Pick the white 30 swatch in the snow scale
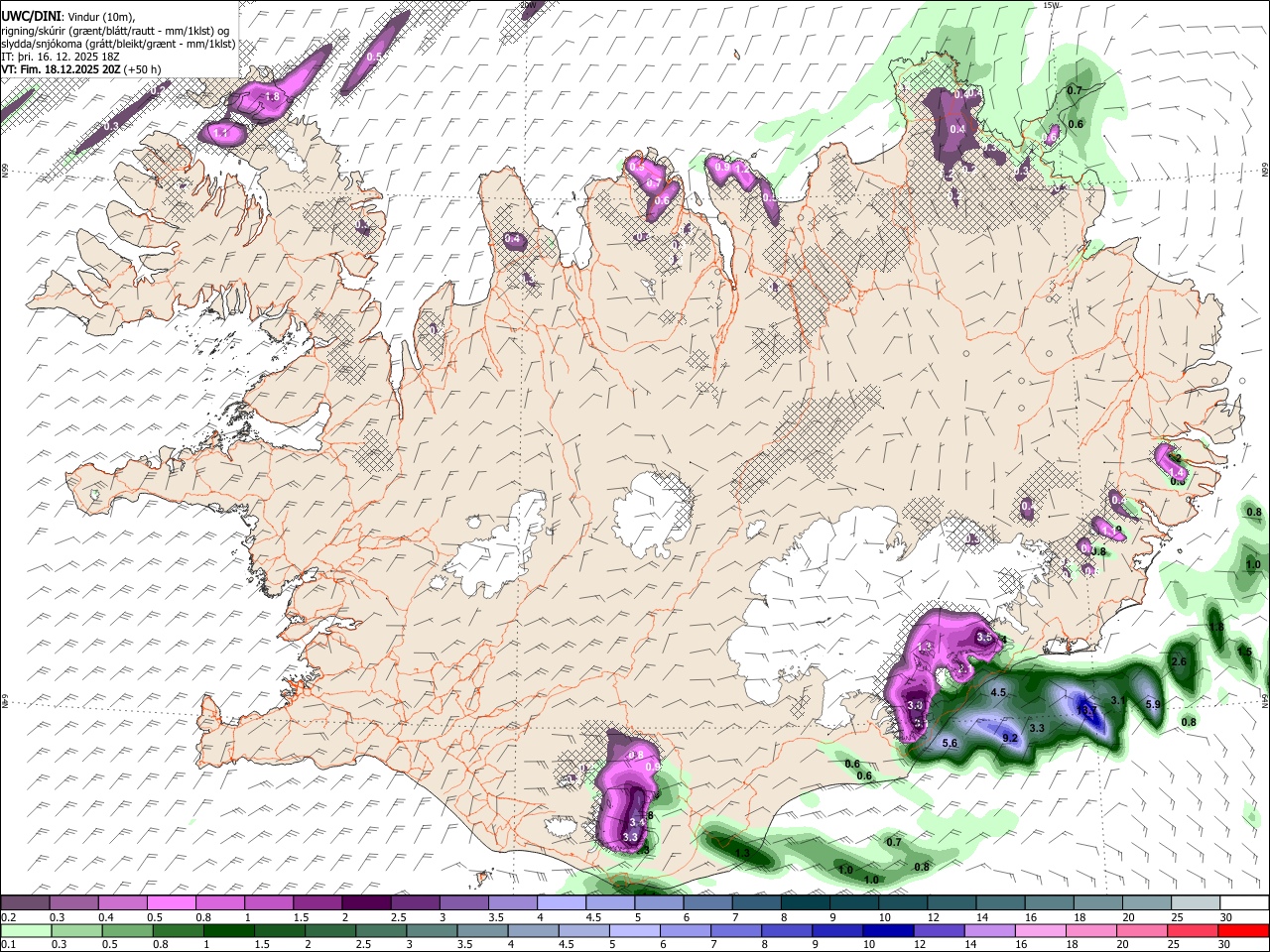Image resolution: width=1270 pixels, height=952 pixels. pos(1246,903)
